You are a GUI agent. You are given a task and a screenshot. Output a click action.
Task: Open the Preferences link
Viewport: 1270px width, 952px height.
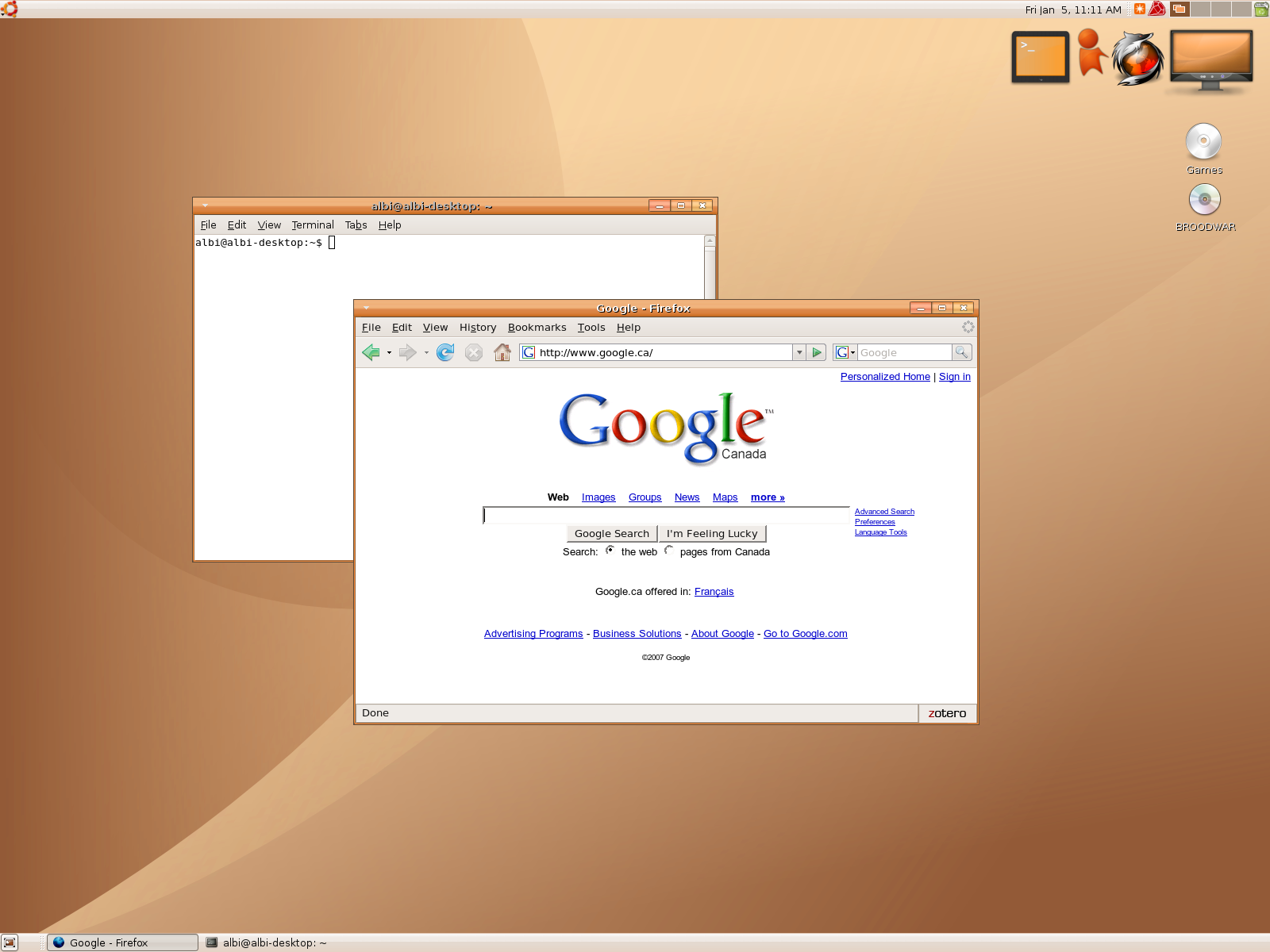click(x=875, y=522)
